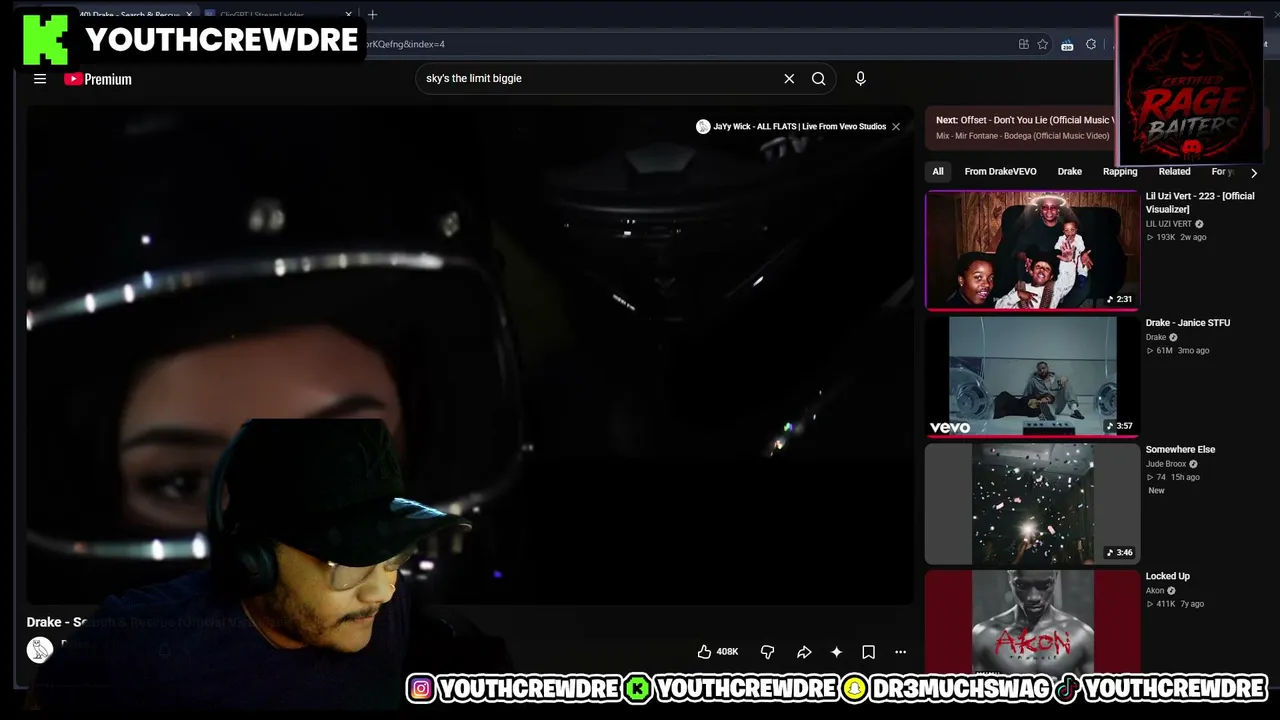Open the Locked Up video title

(1167, 576)
